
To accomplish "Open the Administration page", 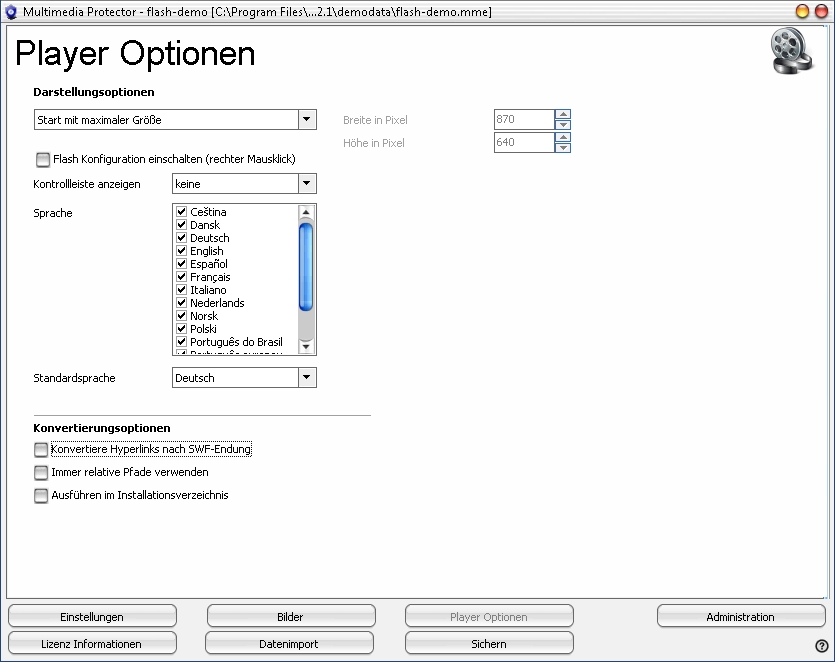I will click(740, 617).
